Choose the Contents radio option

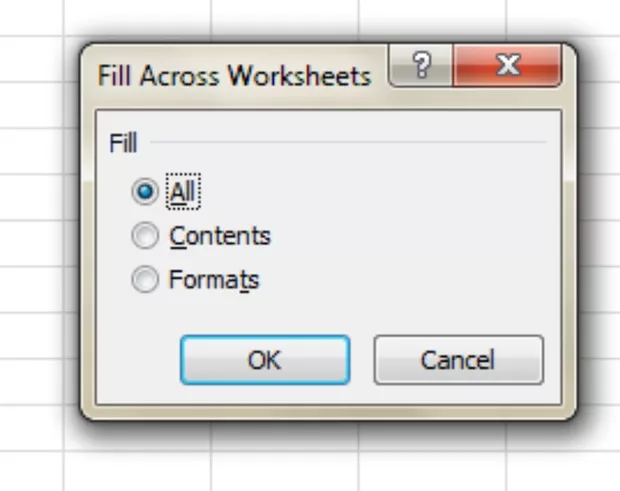146,236
